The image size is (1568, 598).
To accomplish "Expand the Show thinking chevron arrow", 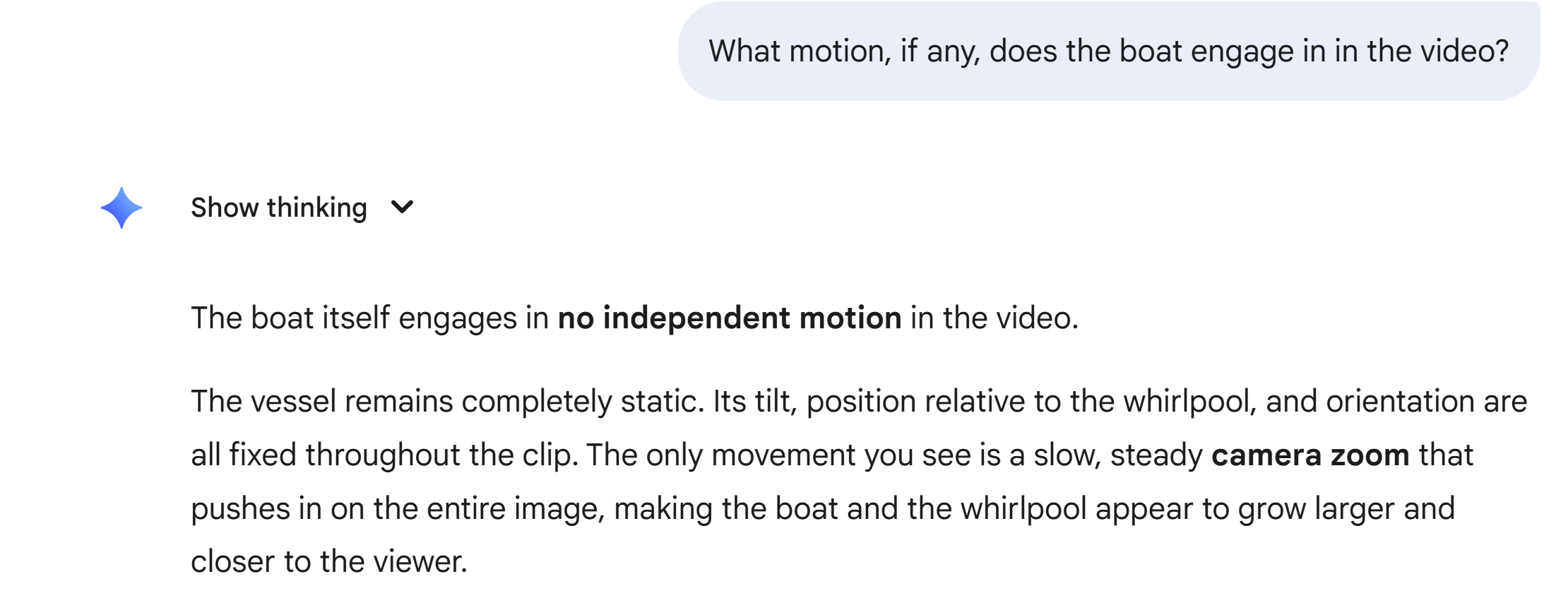I will point(402,208).
